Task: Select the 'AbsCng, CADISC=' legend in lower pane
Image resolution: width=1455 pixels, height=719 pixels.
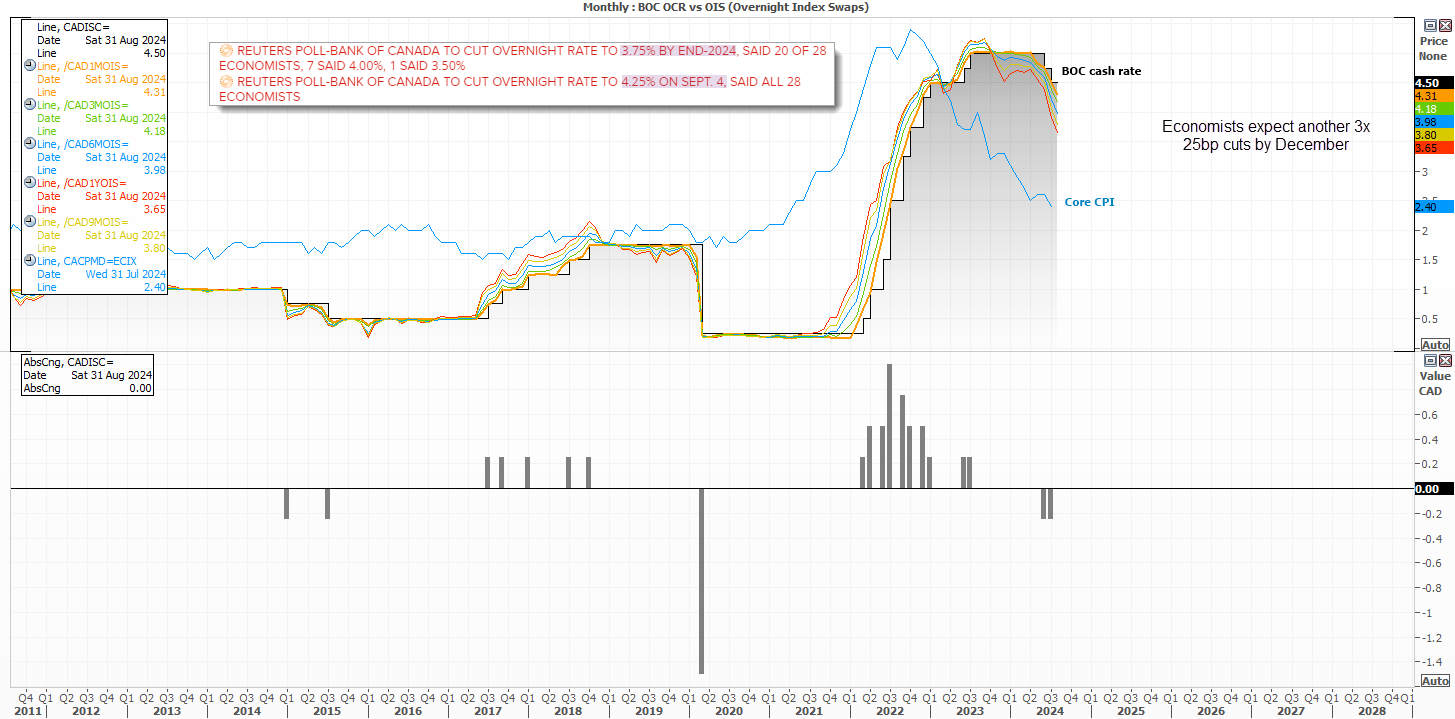Action: (x=68, y=362)
